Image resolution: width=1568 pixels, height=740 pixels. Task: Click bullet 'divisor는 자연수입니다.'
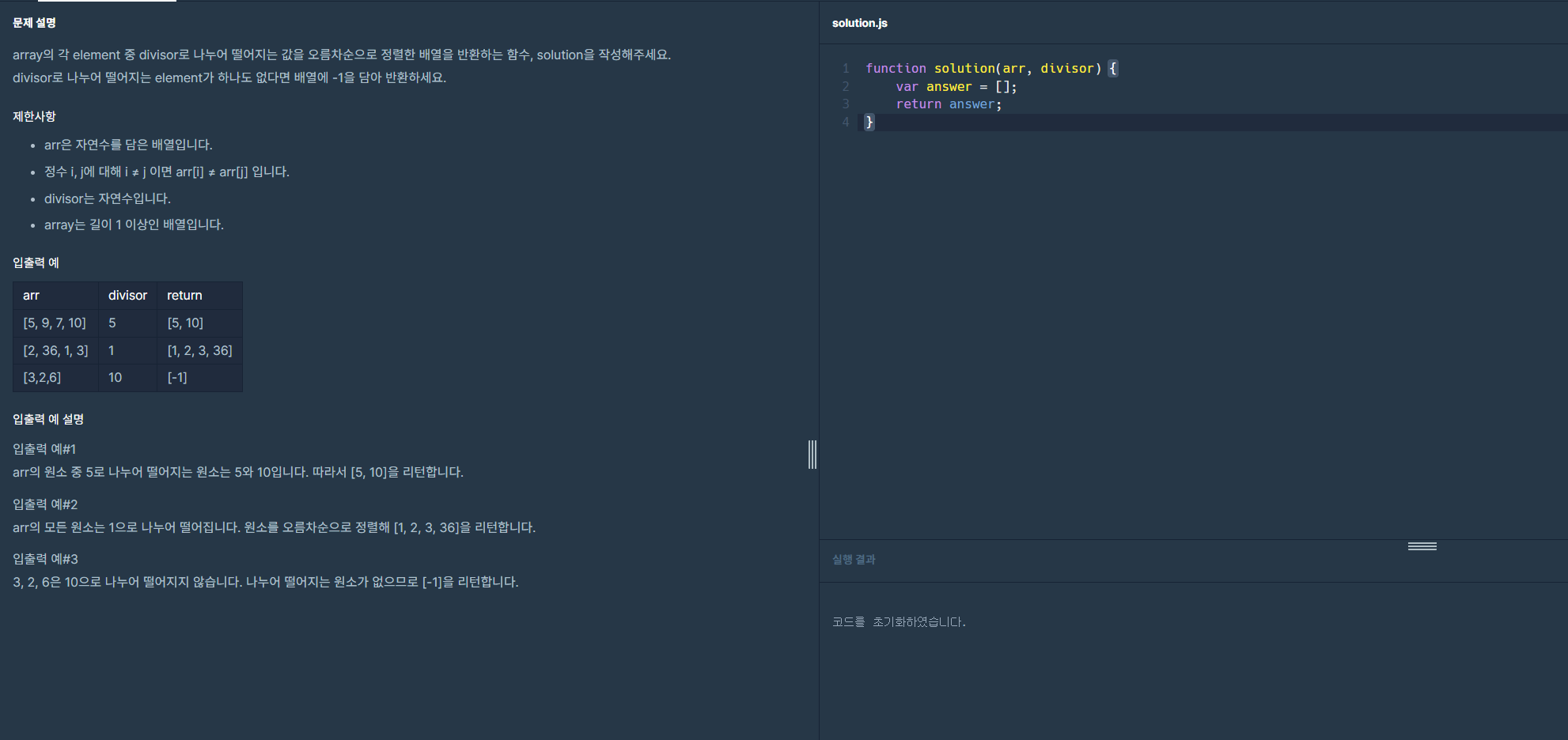click(x=108, y=198)
